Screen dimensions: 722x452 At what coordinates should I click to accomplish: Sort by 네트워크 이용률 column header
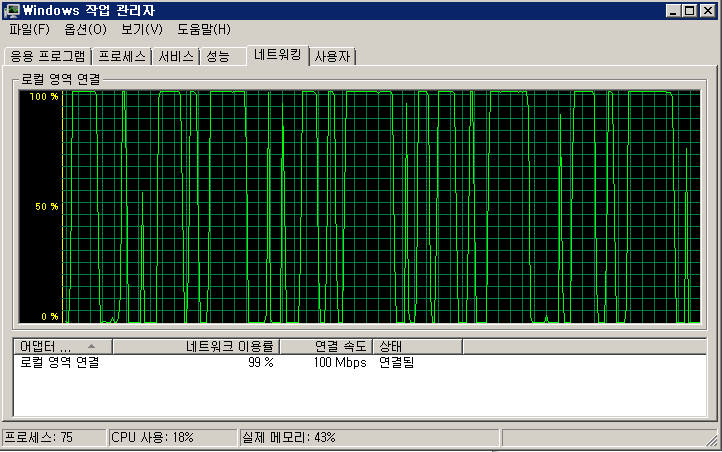(x=196, y=346)
